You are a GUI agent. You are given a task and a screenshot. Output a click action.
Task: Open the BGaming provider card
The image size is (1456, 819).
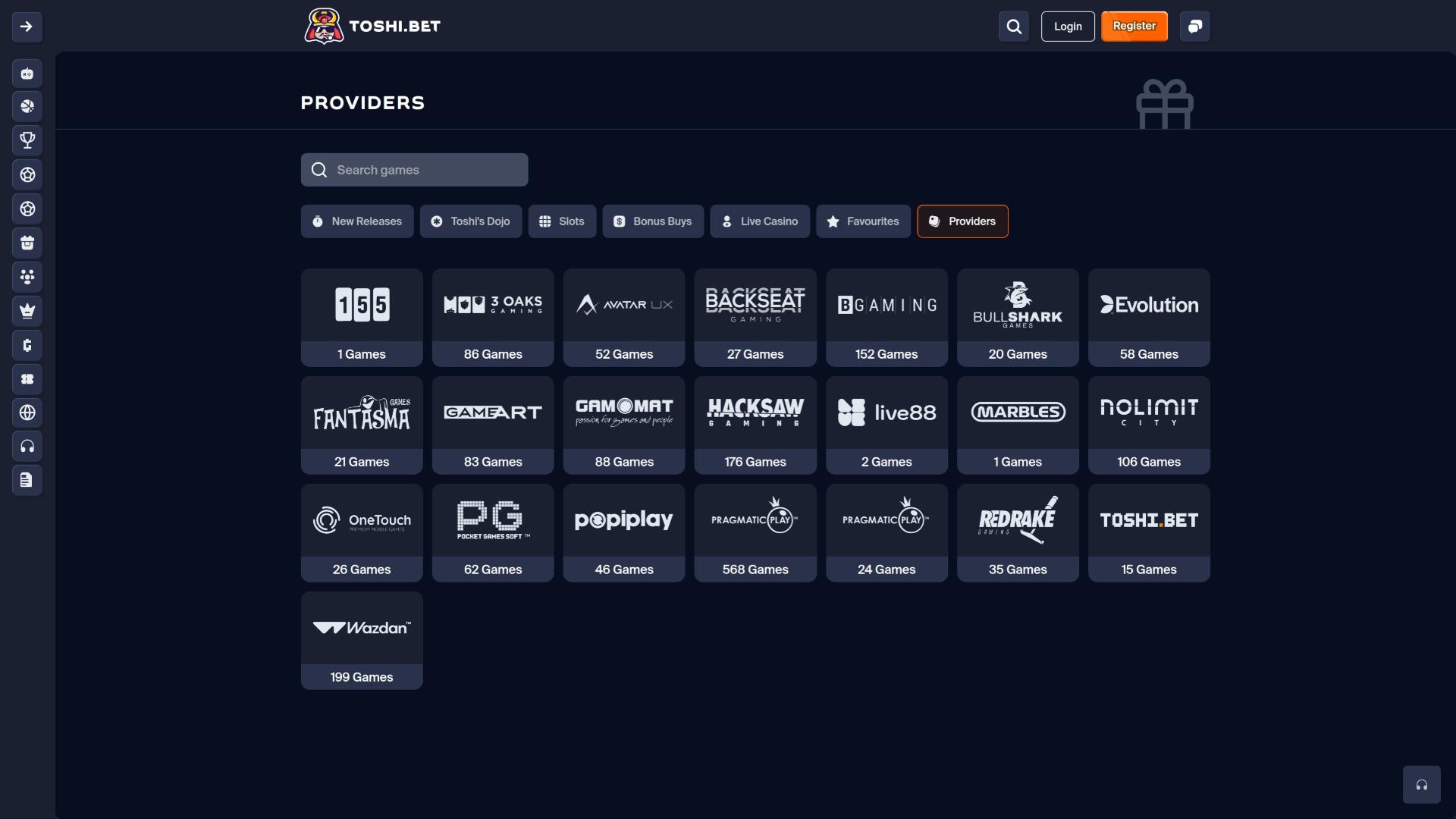click(887, 318)
